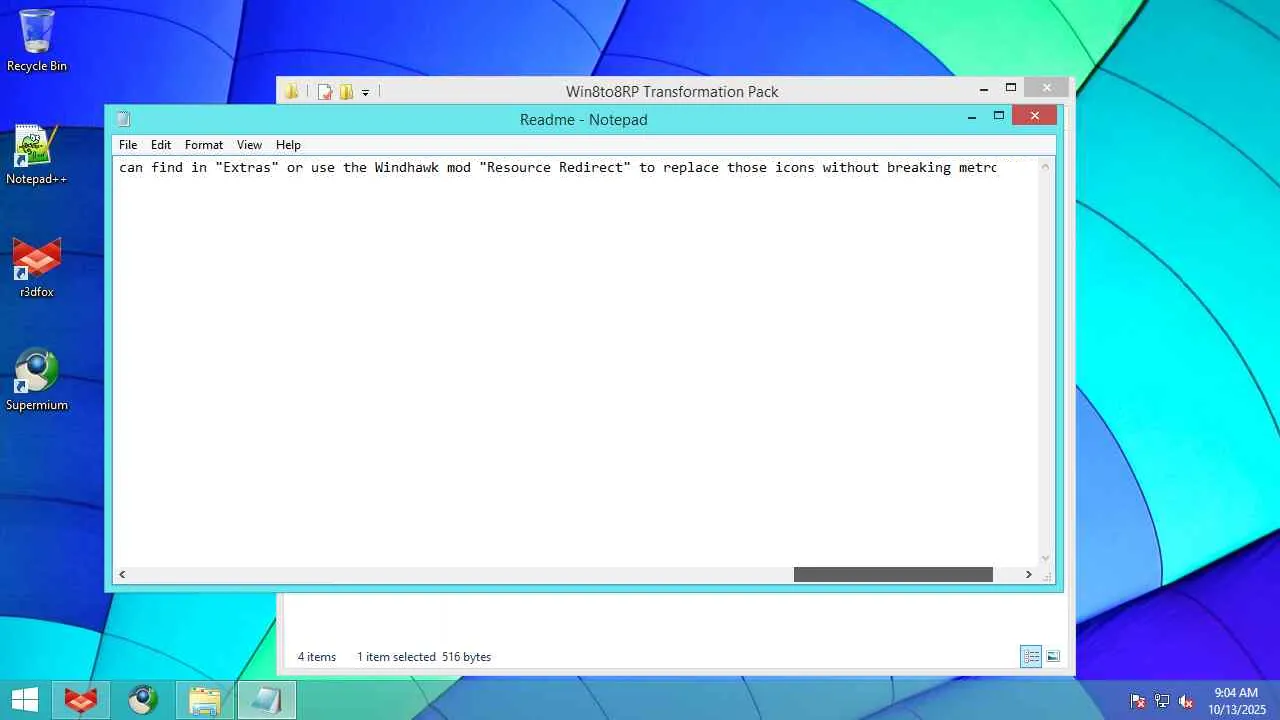The height and width of the screenshot is (720, 1280).
Task: Select the Notepad++ desktop shortcut
Action: (x=37, y=155)
